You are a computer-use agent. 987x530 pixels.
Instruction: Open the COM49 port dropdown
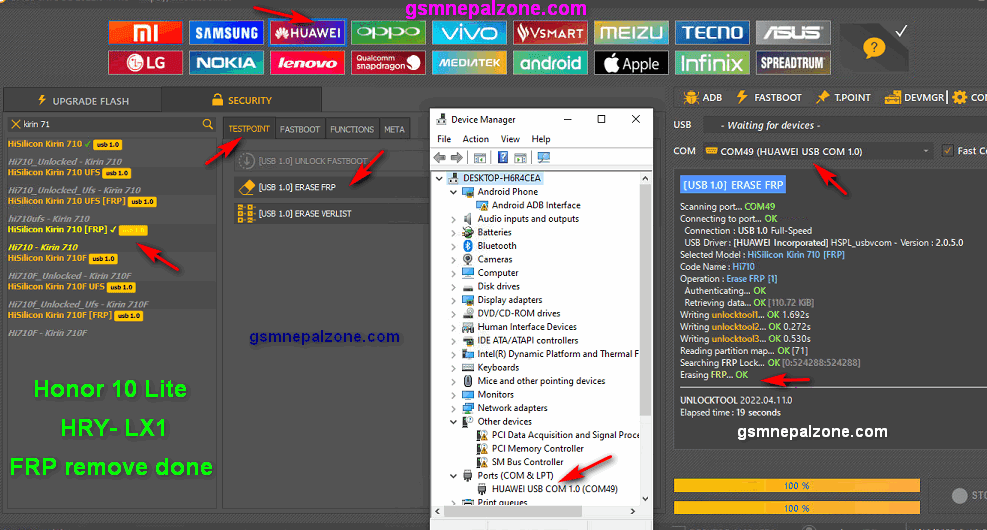[x=818, y=151]
